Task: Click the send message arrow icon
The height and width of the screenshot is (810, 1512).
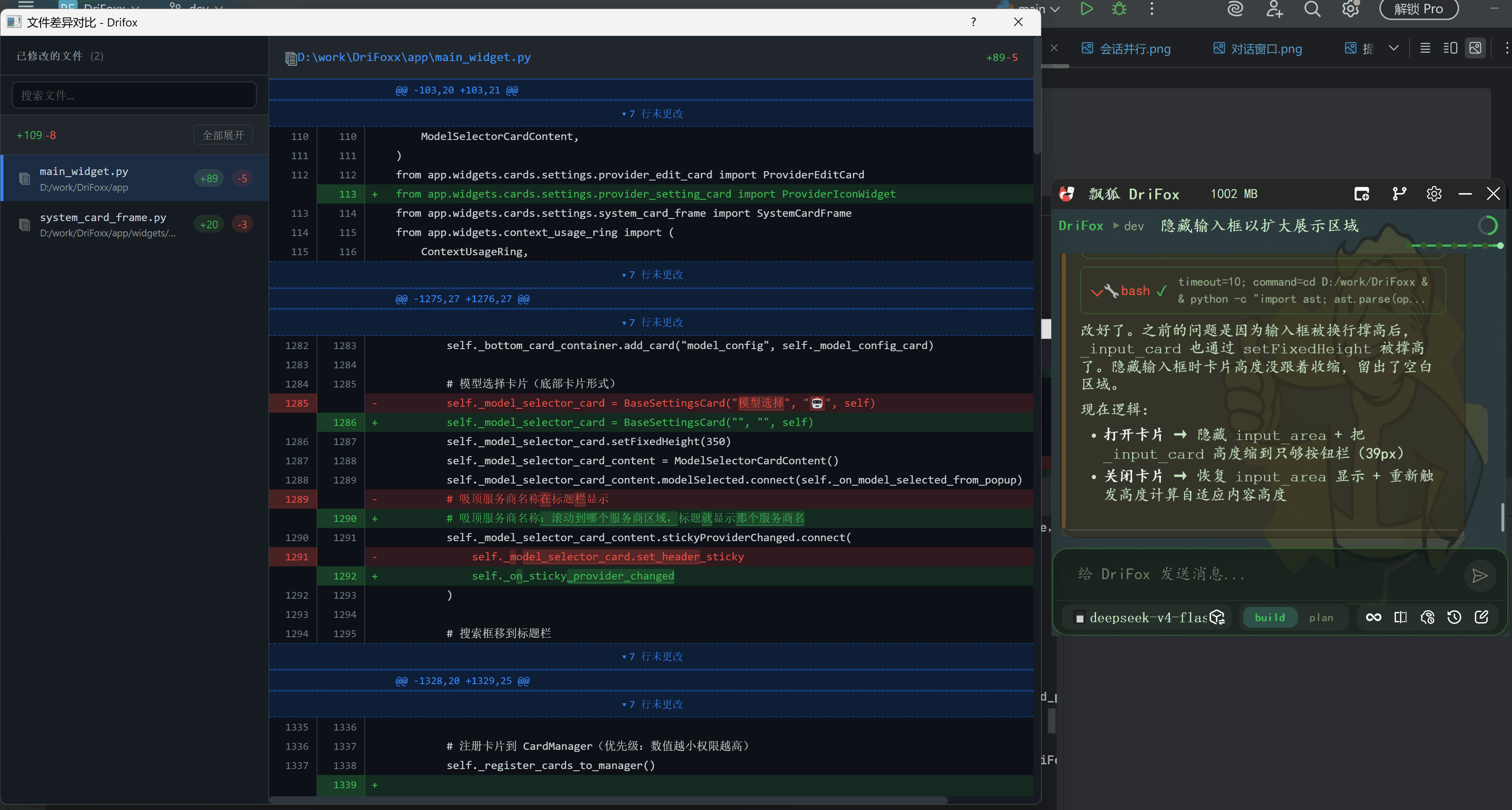Action: click(1479, 576)
